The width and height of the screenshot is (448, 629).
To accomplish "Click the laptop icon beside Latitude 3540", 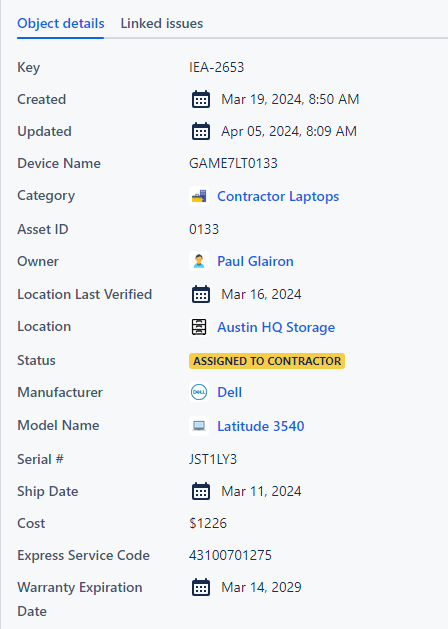I will (199, 426).
